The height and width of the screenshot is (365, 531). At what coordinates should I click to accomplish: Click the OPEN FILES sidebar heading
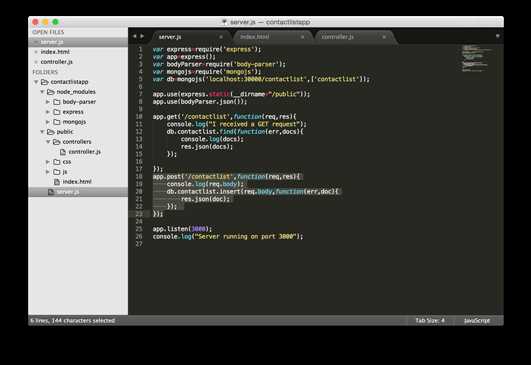coord(48,32)
